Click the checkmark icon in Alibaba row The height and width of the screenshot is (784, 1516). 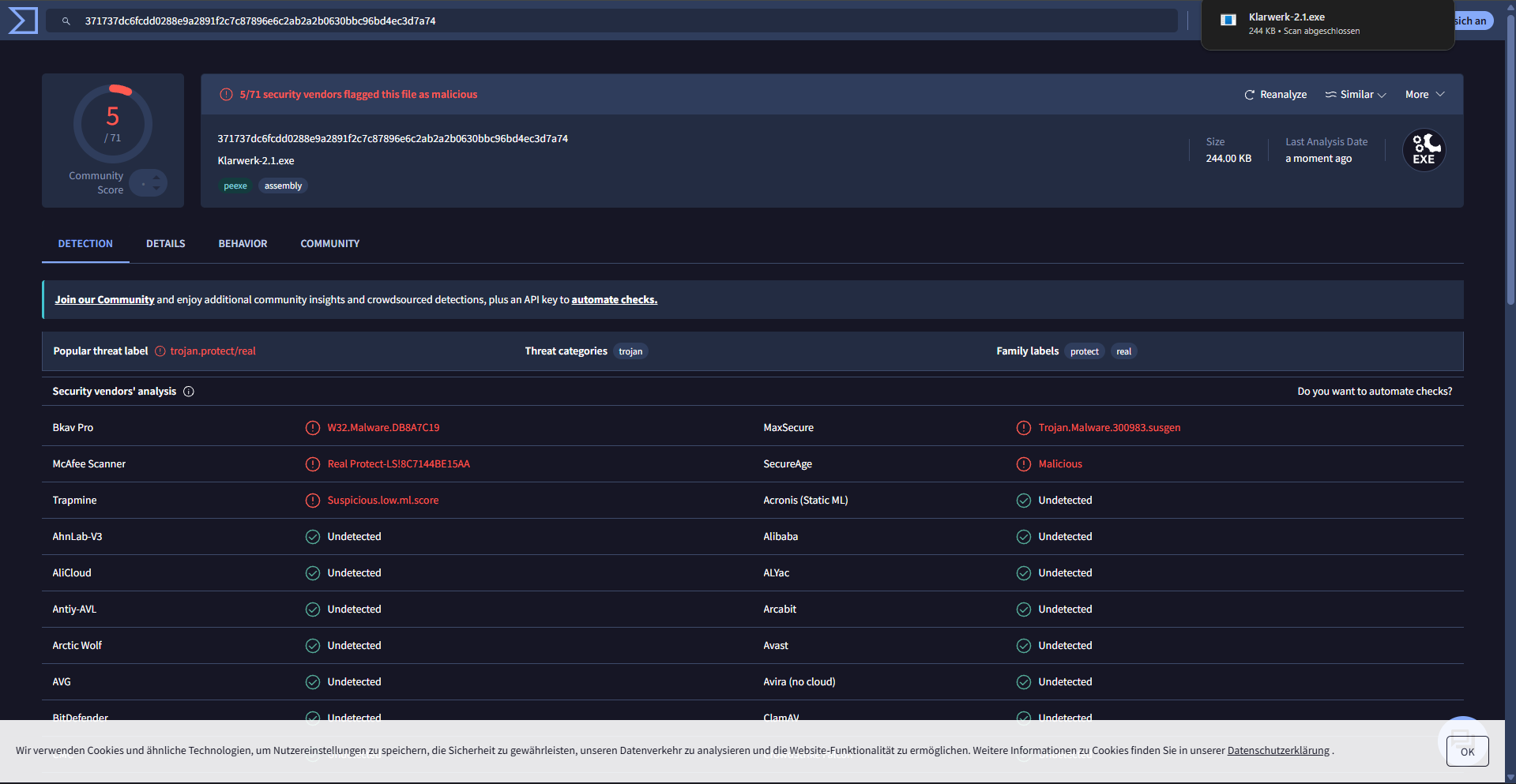(1024, 537)
